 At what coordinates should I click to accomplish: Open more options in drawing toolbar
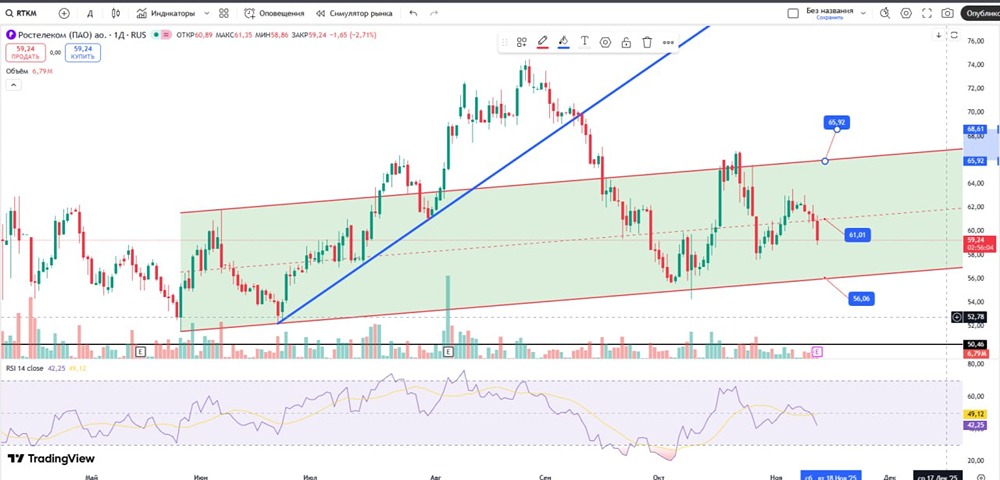[668, 42]
